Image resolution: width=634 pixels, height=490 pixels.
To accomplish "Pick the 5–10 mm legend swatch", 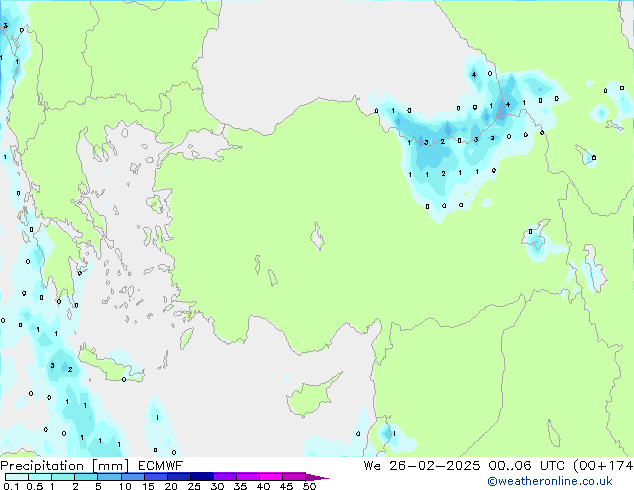I will [x=109, y=477].
